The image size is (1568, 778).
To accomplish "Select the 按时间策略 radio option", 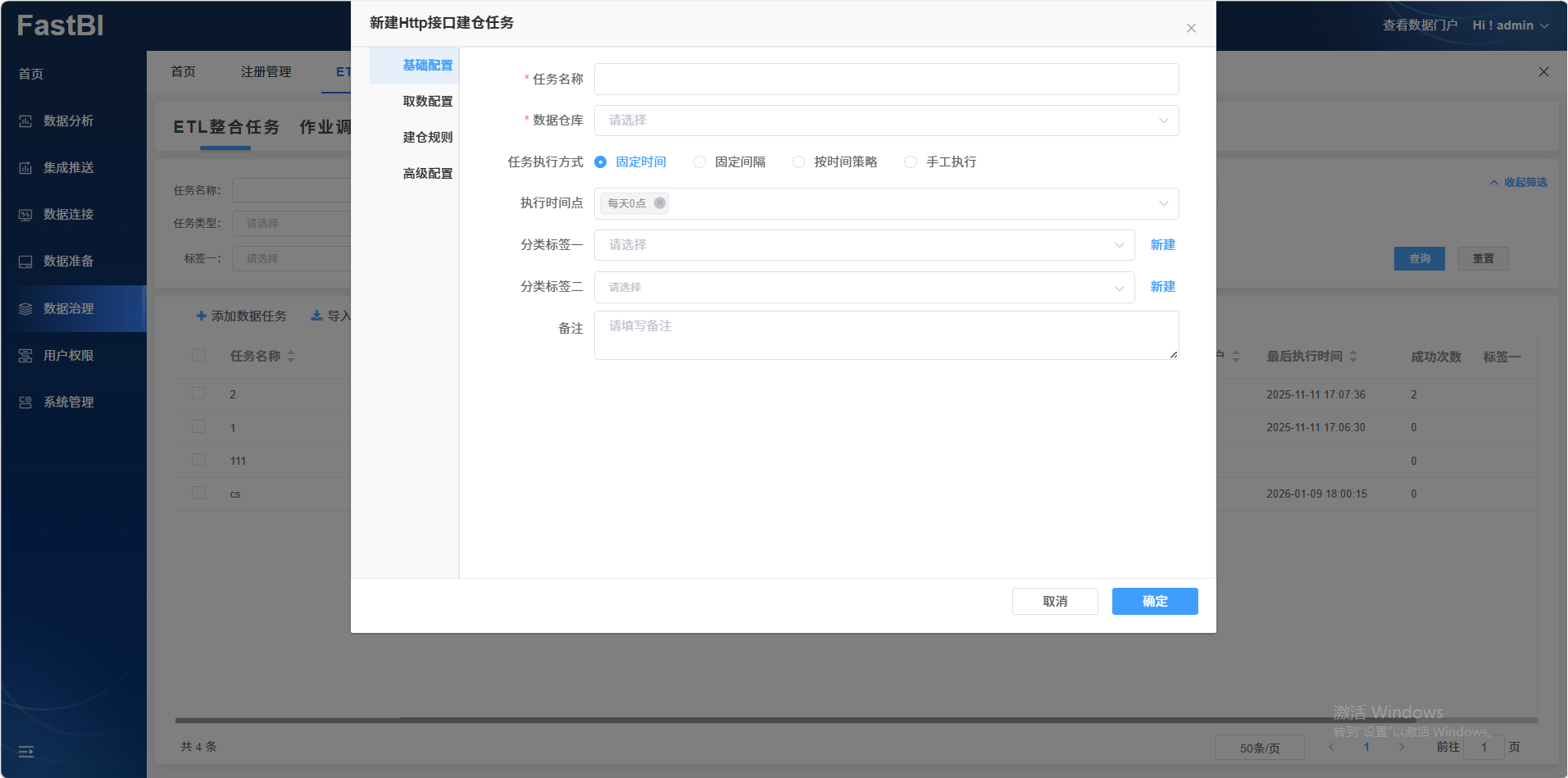I will (798, 162).
